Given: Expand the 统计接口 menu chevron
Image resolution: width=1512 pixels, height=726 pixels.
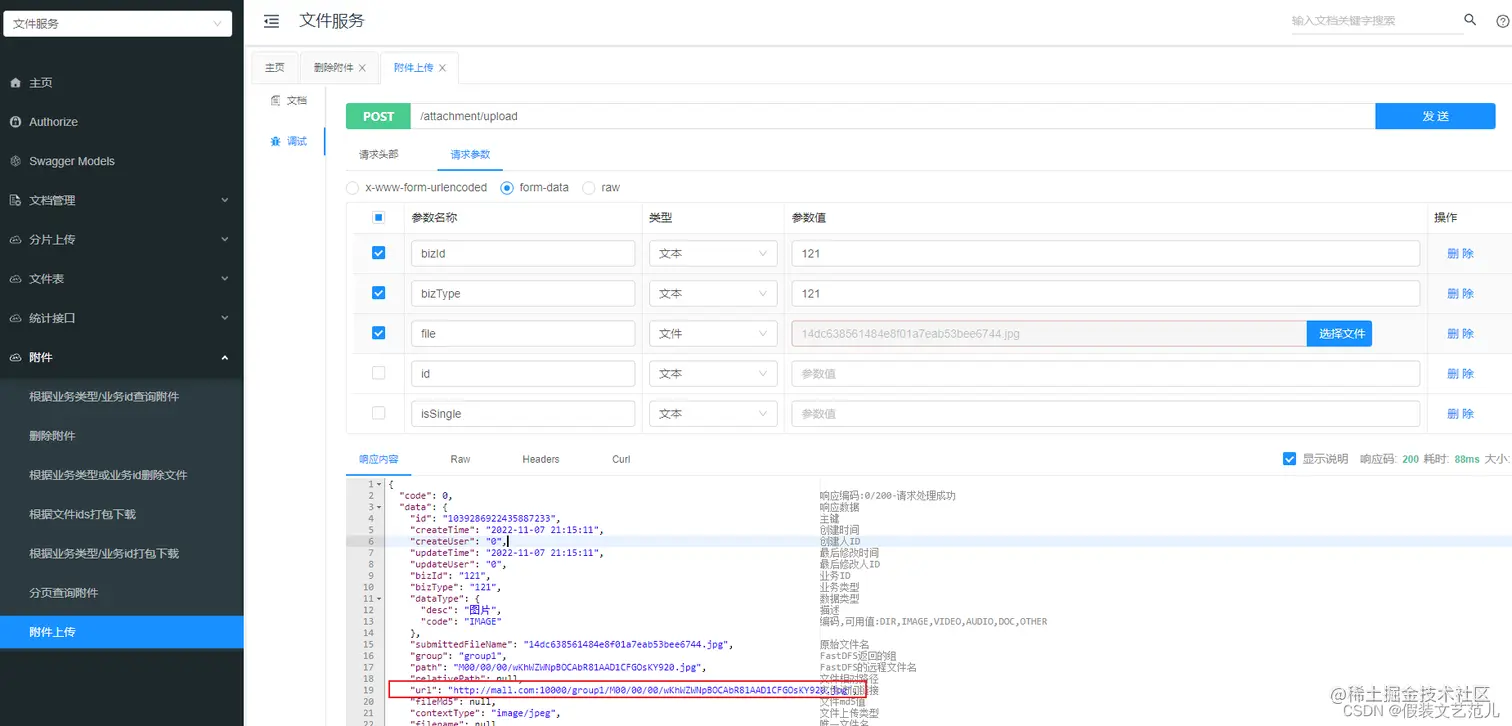Looking at the screenshot, I should [224, 318].
